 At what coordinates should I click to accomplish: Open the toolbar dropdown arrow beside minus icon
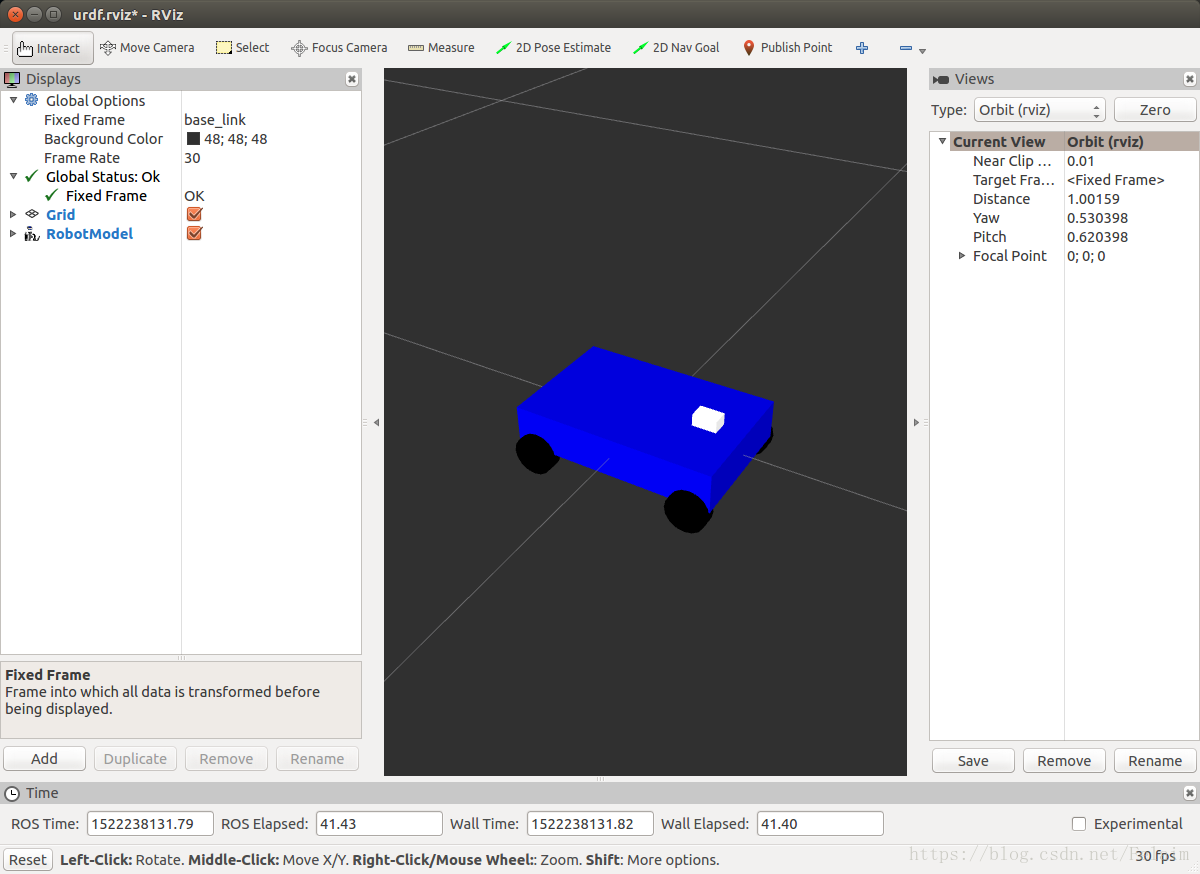(x=922, y=51)
